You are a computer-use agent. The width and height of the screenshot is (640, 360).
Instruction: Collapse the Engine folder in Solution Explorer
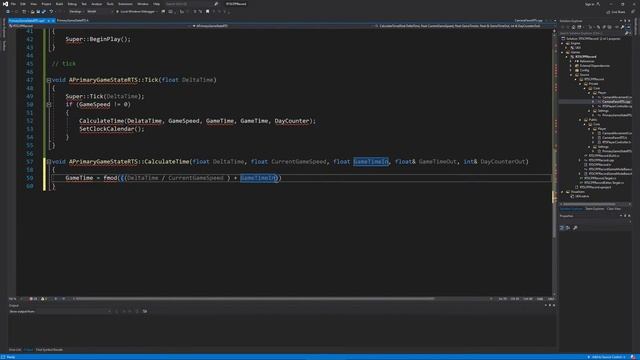pyautogui.click(x=563, y=43)
